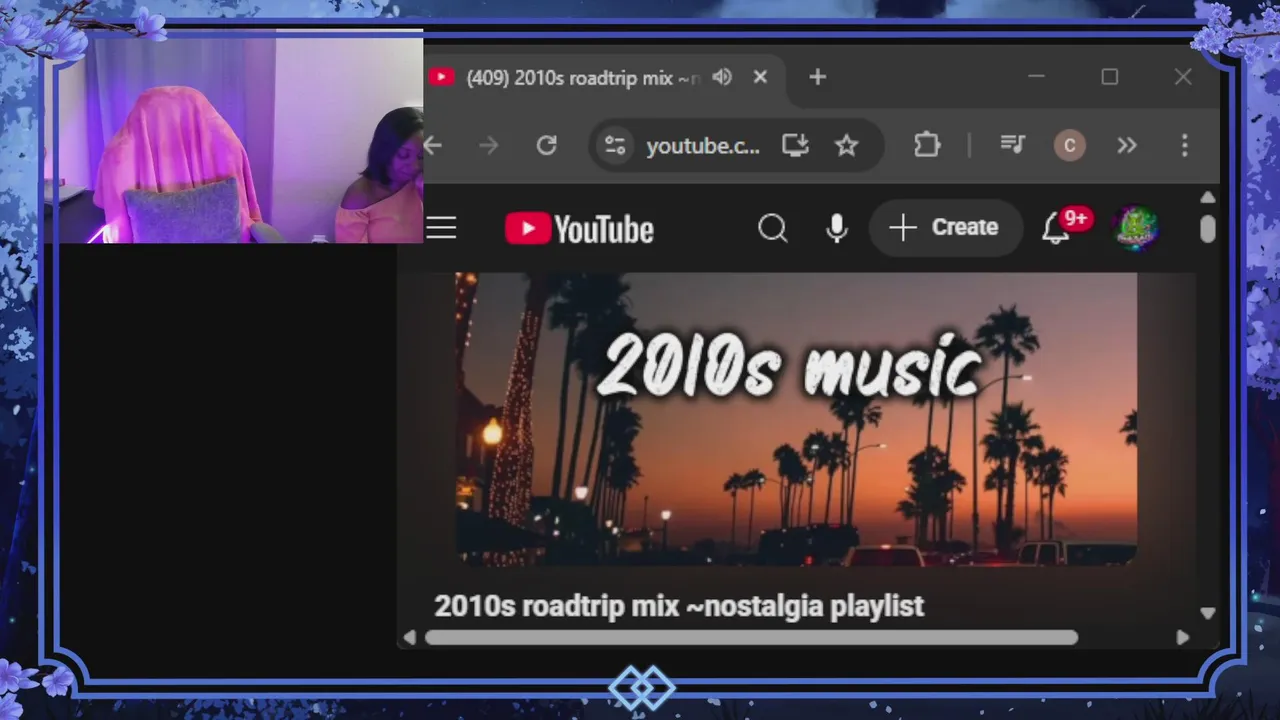Click the youtube.c... address bar
1280x720 pixels.
(x=703, y=146)
